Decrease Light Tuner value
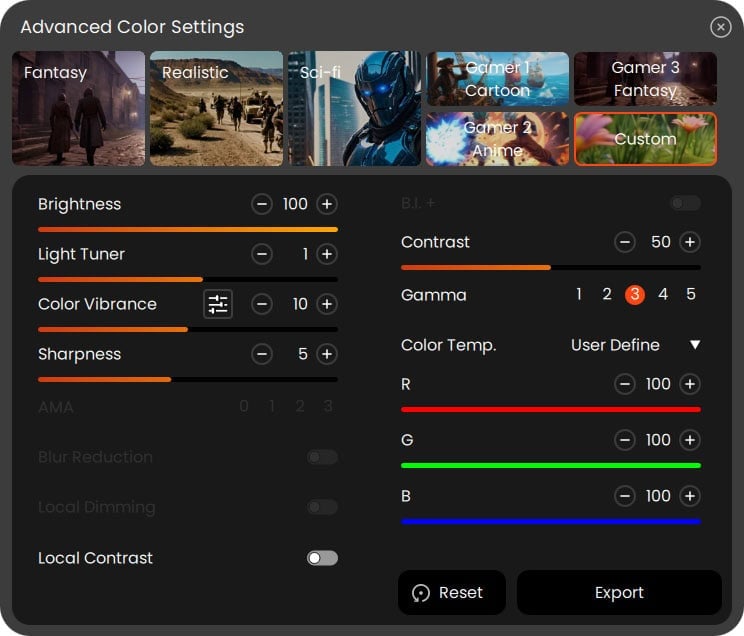Image resolution: width=744 pixels, height=636 pixels. coord(261,254)
